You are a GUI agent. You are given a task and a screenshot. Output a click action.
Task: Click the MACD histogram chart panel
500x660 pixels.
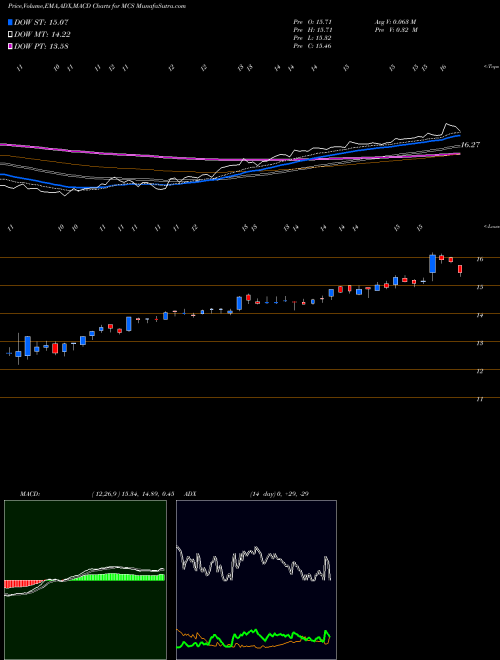pos(85,580)
